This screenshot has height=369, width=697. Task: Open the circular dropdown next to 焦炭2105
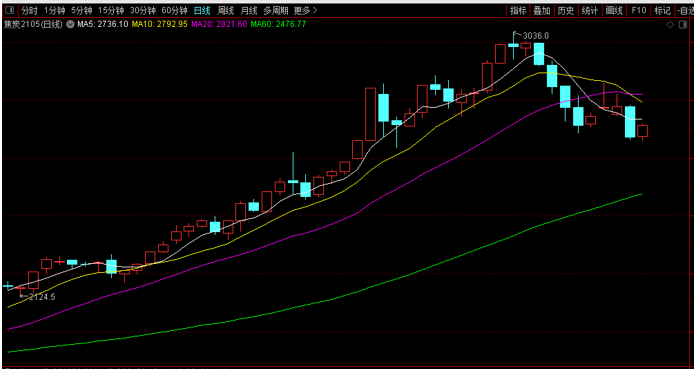tap(70, 24)
